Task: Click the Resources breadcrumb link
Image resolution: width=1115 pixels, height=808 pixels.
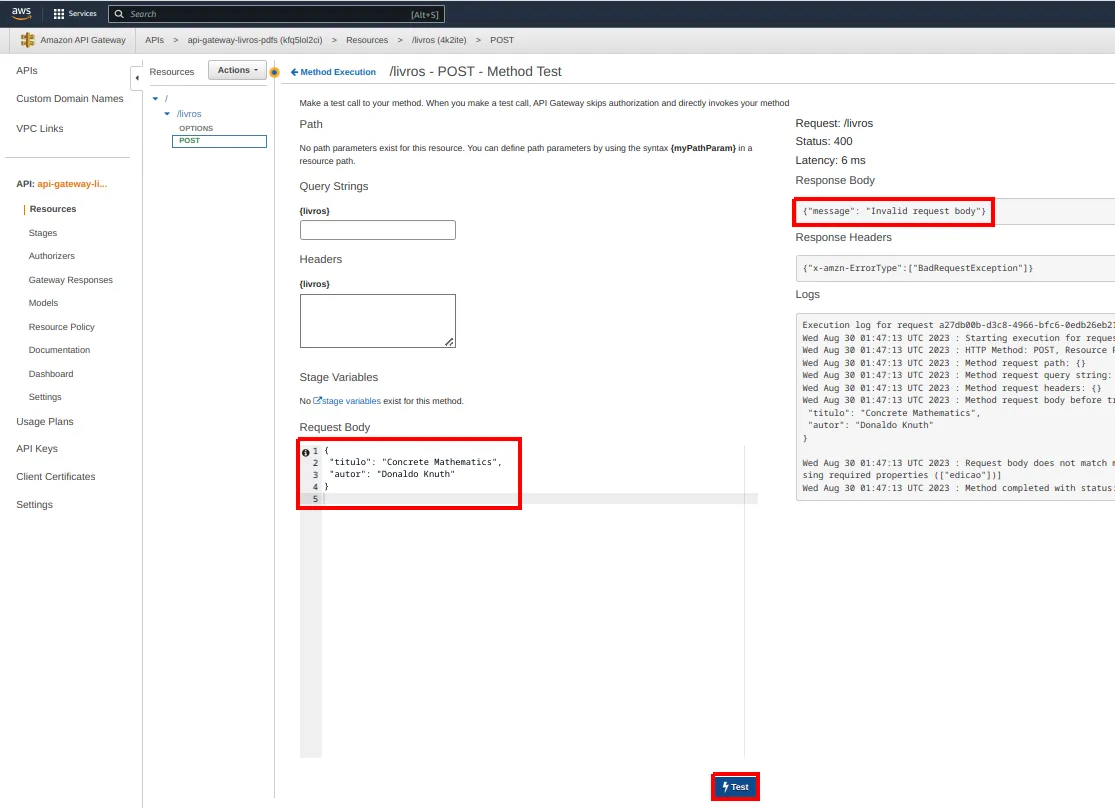Action: [367, 40]
